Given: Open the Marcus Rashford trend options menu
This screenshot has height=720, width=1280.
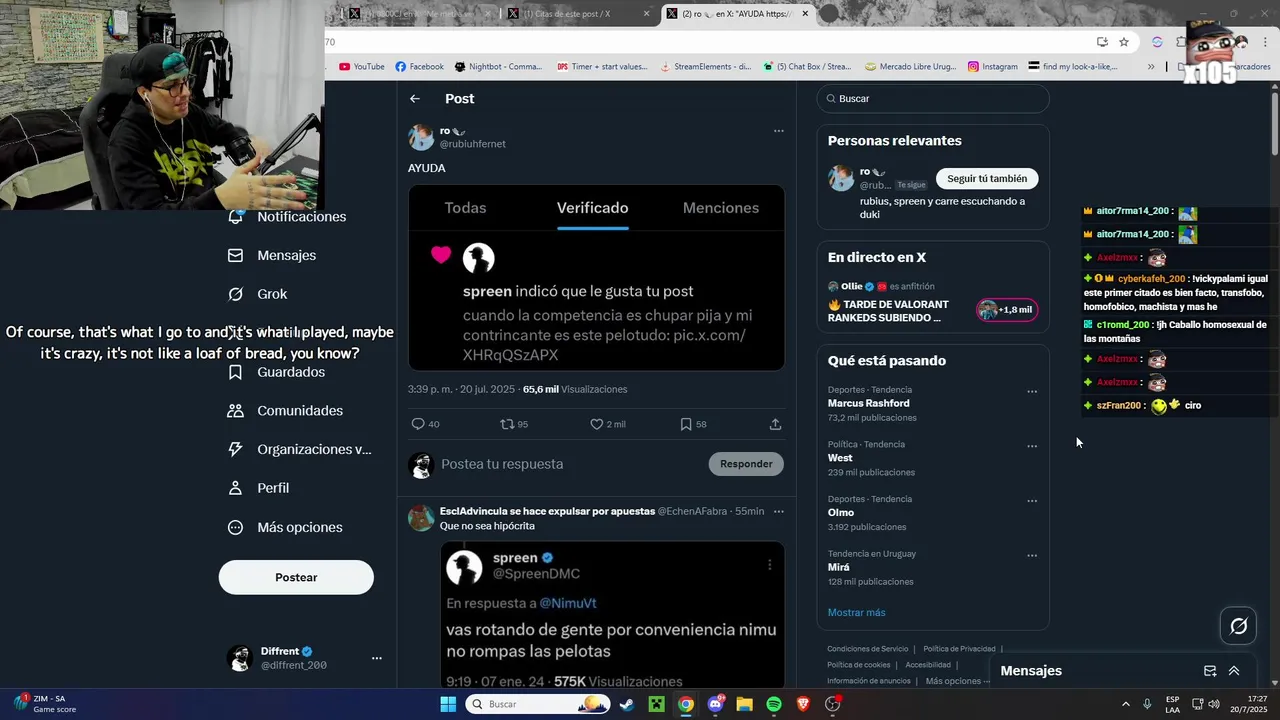Looking at the screenshot, I should (1032, 391).
